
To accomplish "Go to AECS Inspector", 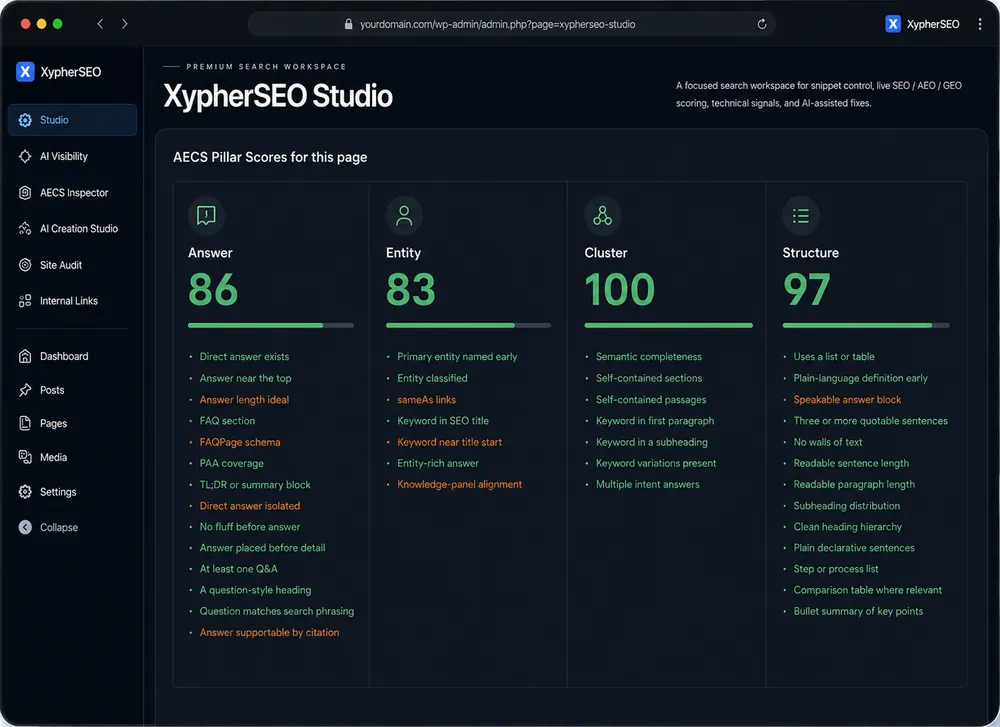I will [x=72, y=193].
